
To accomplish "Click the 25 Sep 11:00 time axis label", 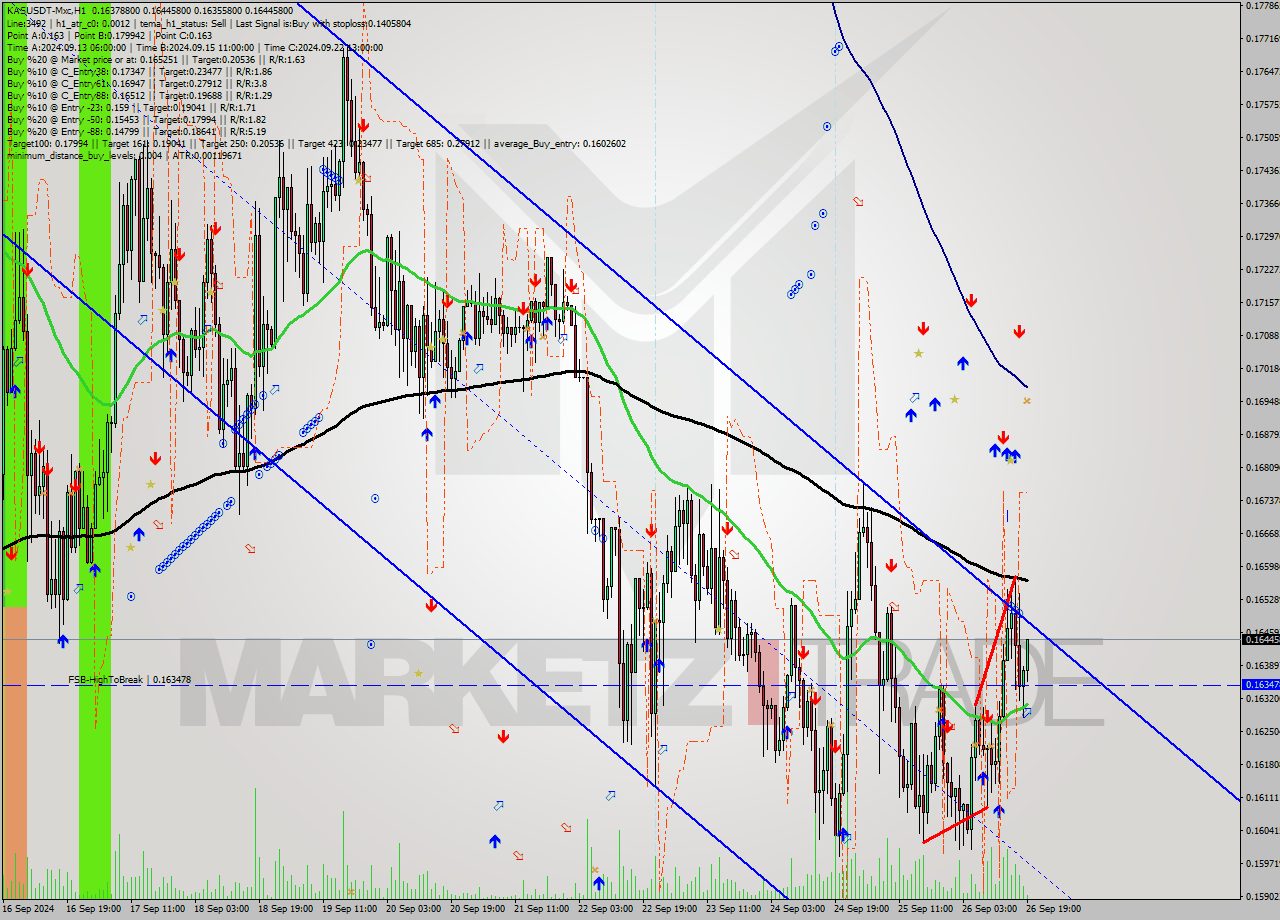I will (925, 909).
